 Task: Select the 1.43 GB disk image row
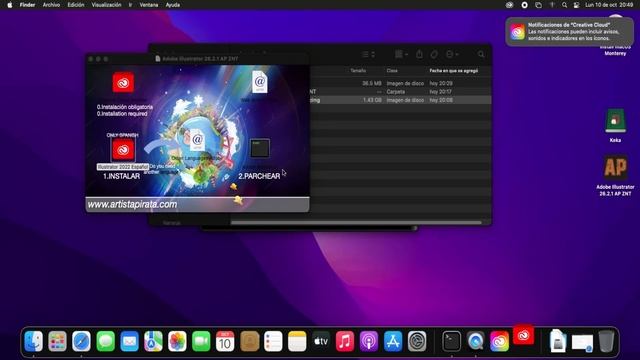[x=400, y=100]
